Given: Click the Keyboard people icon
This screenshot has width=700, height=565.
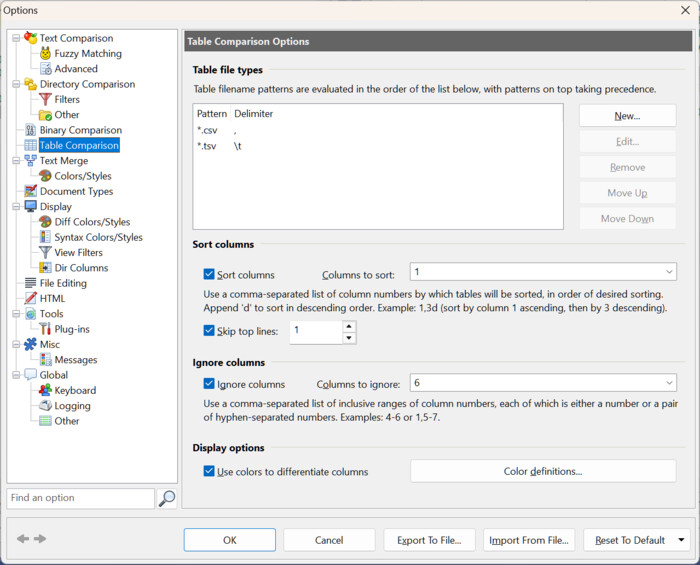Looking at the screenshot, I should coord(45,390).
